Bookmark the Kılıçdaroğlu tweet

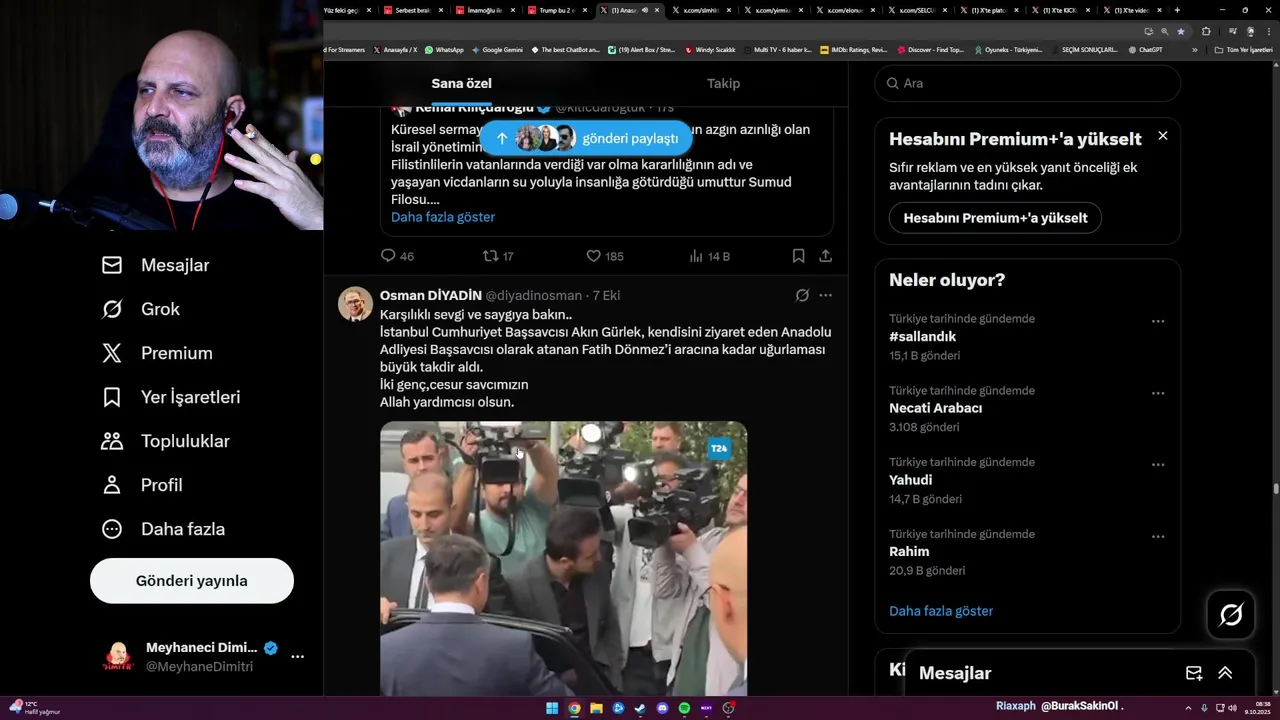(798, 256)
